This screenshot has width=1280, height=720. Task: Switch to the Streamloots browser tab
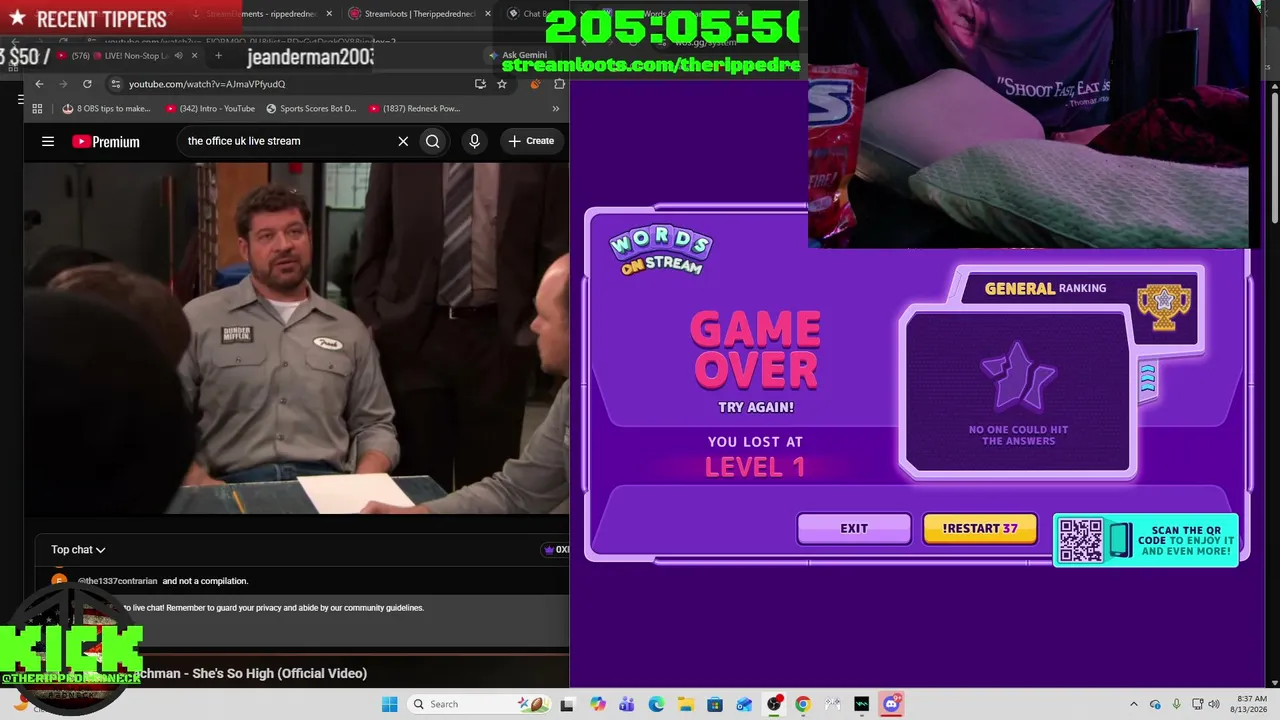(x=418, y=14)
